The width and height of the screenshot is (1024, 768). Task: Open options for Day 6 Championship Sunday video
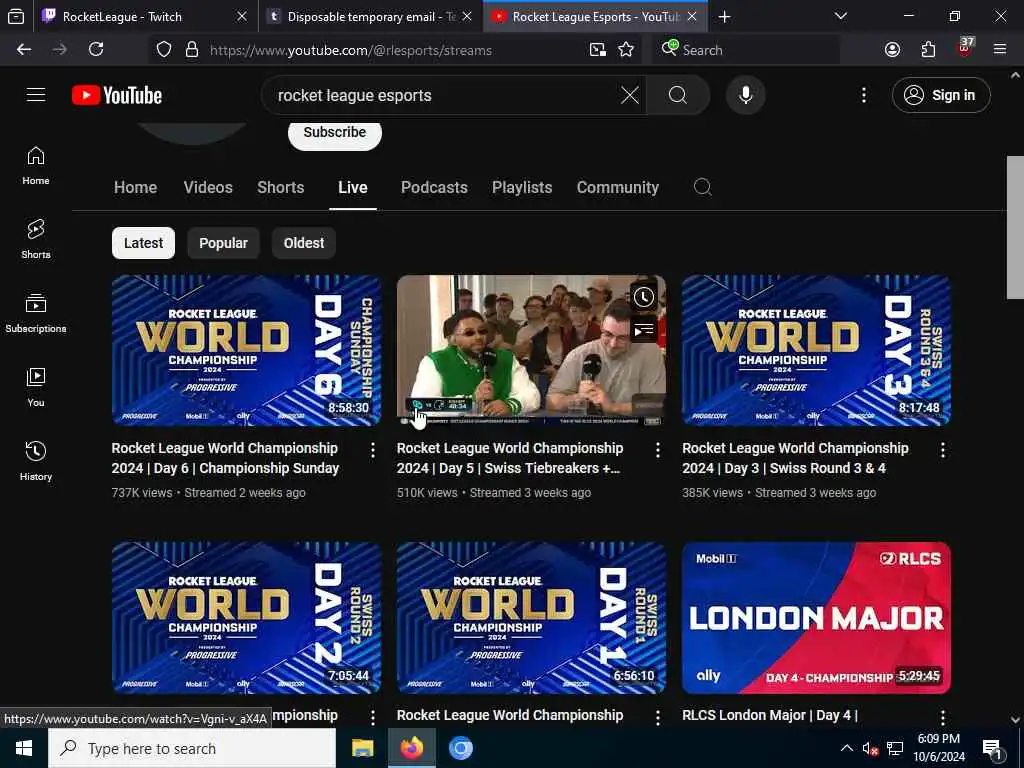tap(372, 450)
